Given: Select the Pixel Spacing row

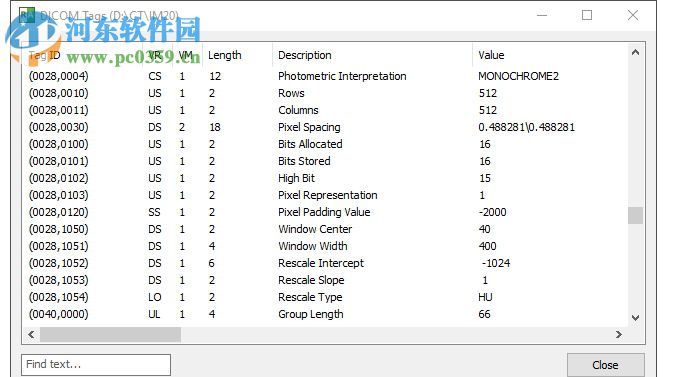Looking at the screenshot, I should tap(325, 127).
